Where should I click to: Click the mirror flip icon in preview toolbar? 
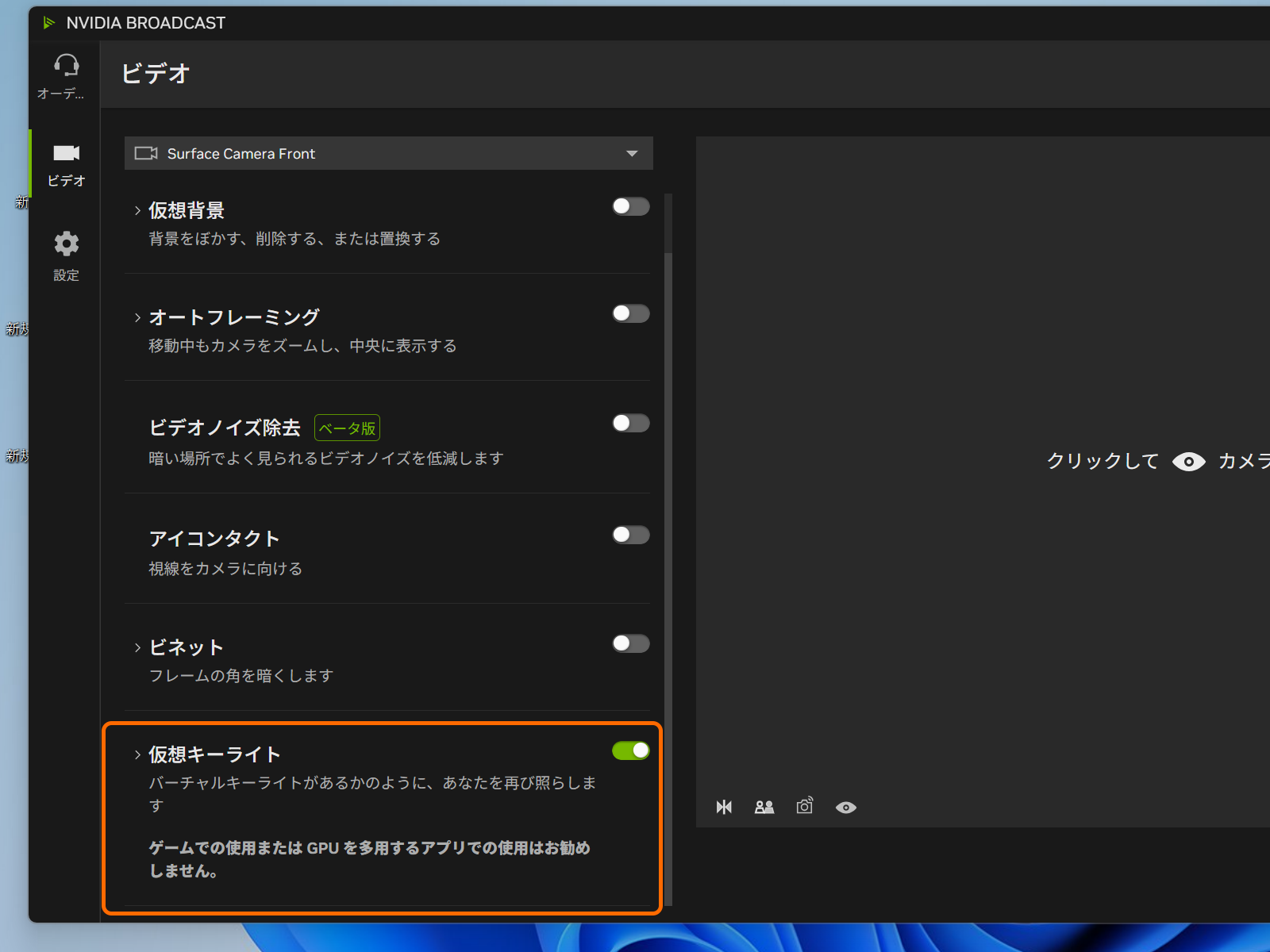pos(723,807)
